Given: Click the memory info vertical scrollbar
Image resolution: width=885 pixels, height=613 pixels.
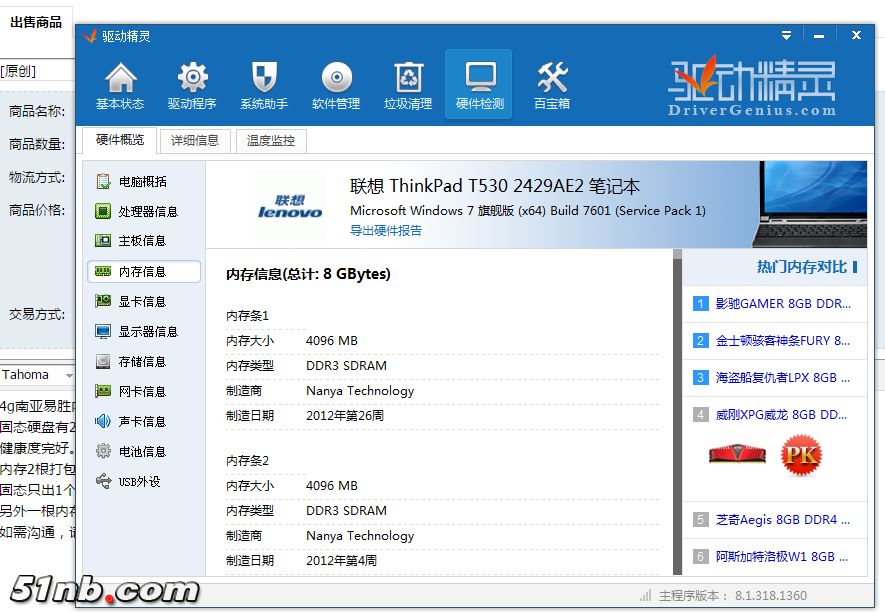Looking at the screenshot, I should [677, 412].
